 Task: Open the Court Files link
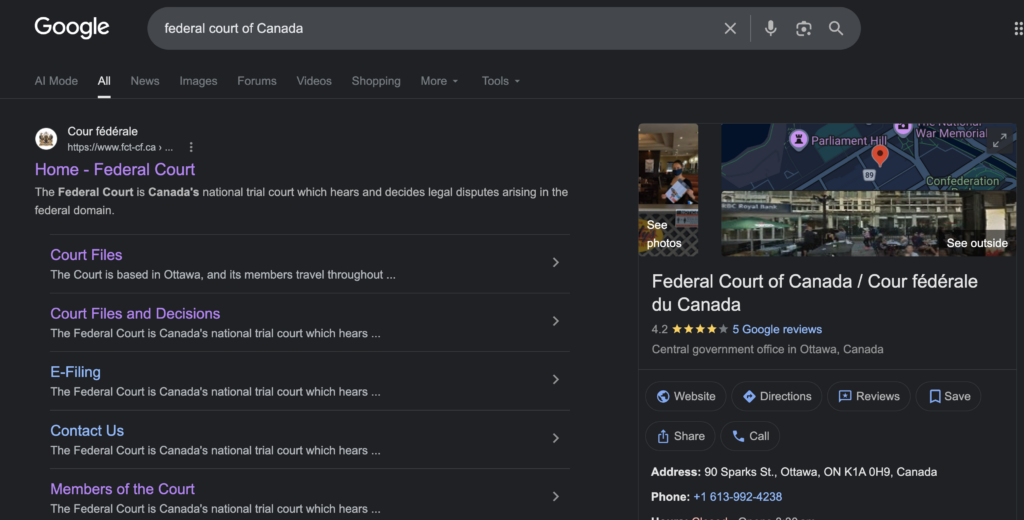[86, 255]
